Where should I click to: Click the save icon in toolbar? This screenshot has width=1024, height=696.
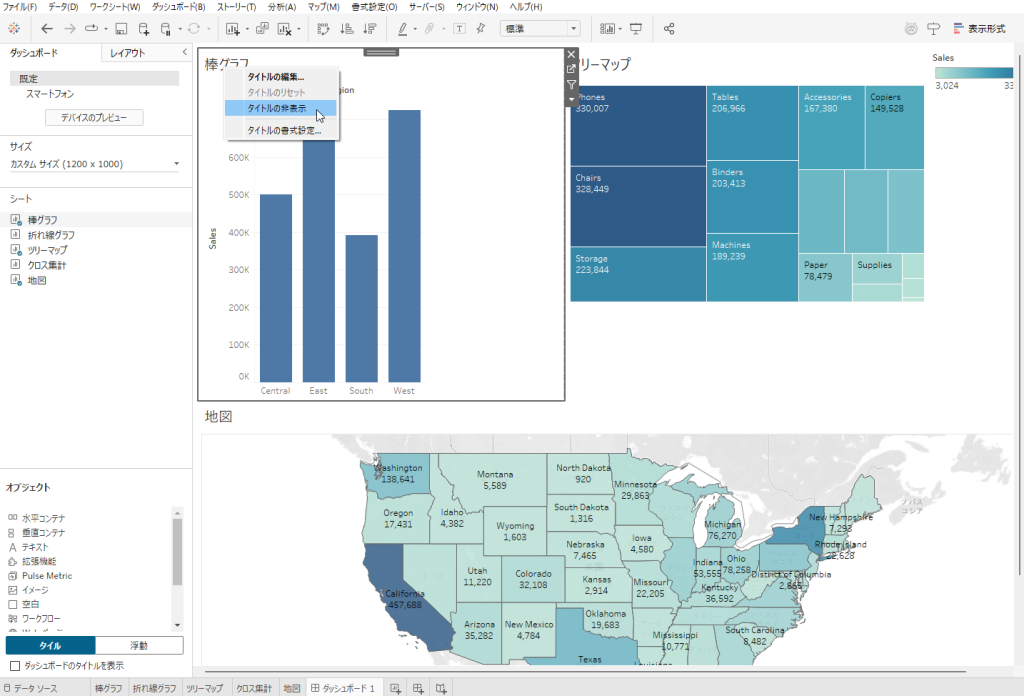tap(121, 28)
